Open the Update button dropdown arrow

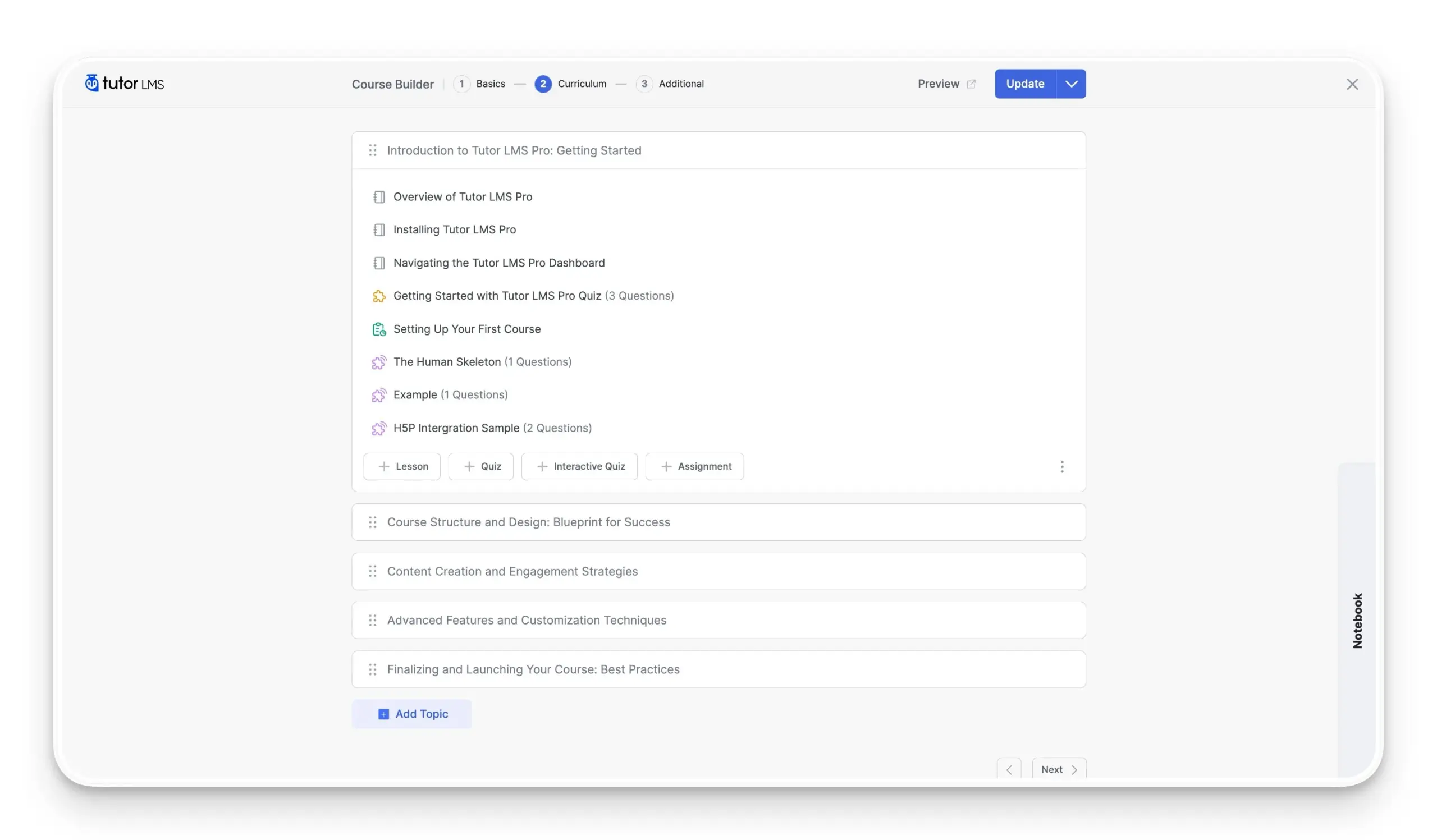[x=1071, y=84]
